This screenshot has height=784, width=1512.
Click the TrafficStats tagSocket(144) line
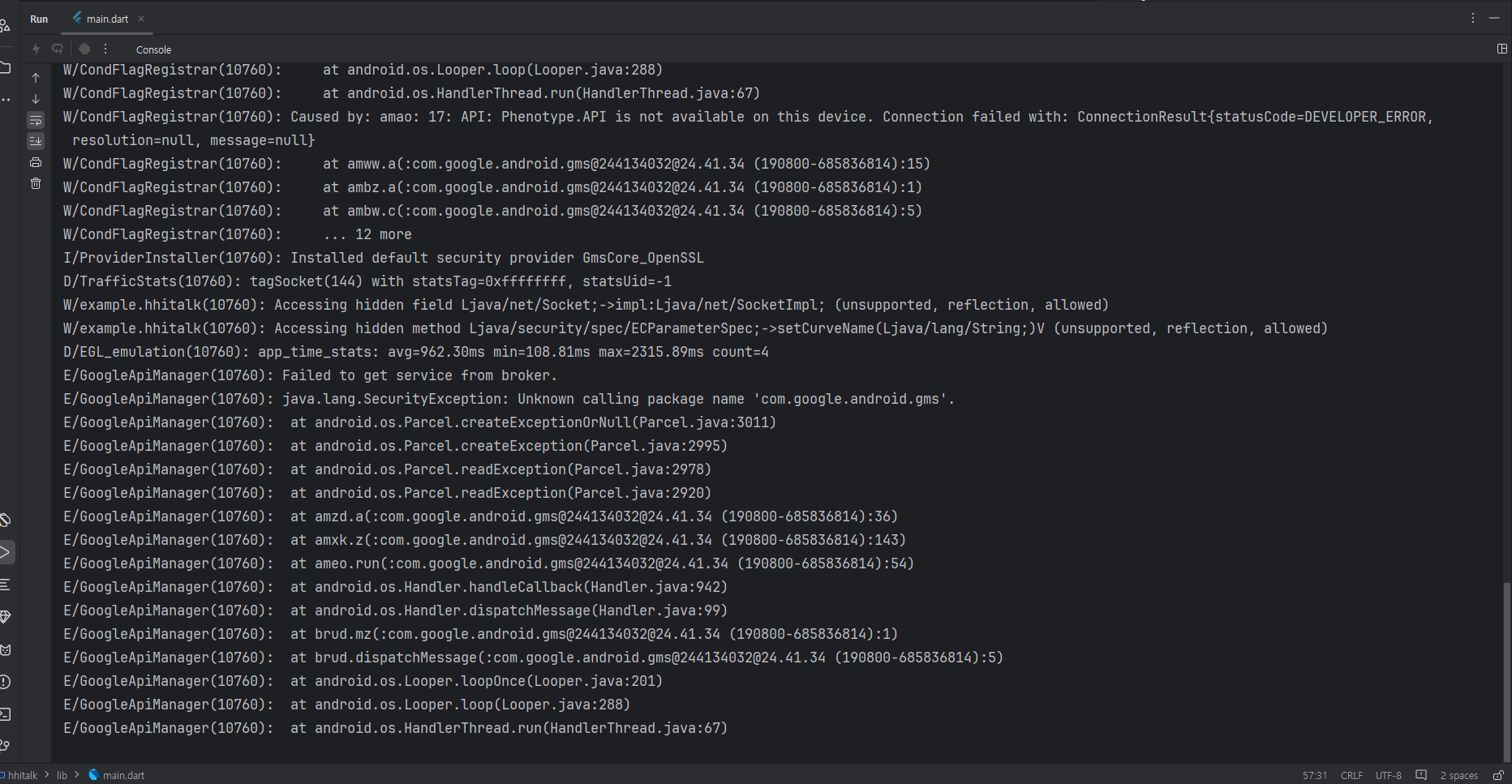click(367, 281)
